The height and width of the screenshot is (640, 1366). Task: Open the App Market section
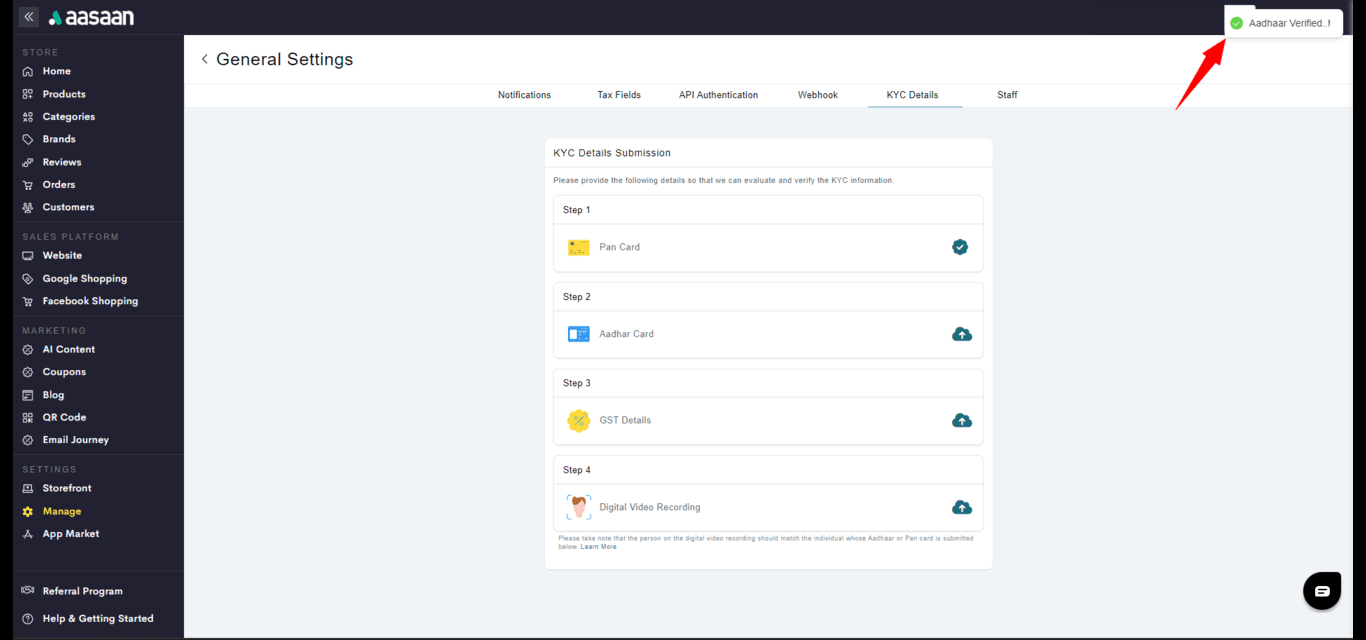pos(71,534)
